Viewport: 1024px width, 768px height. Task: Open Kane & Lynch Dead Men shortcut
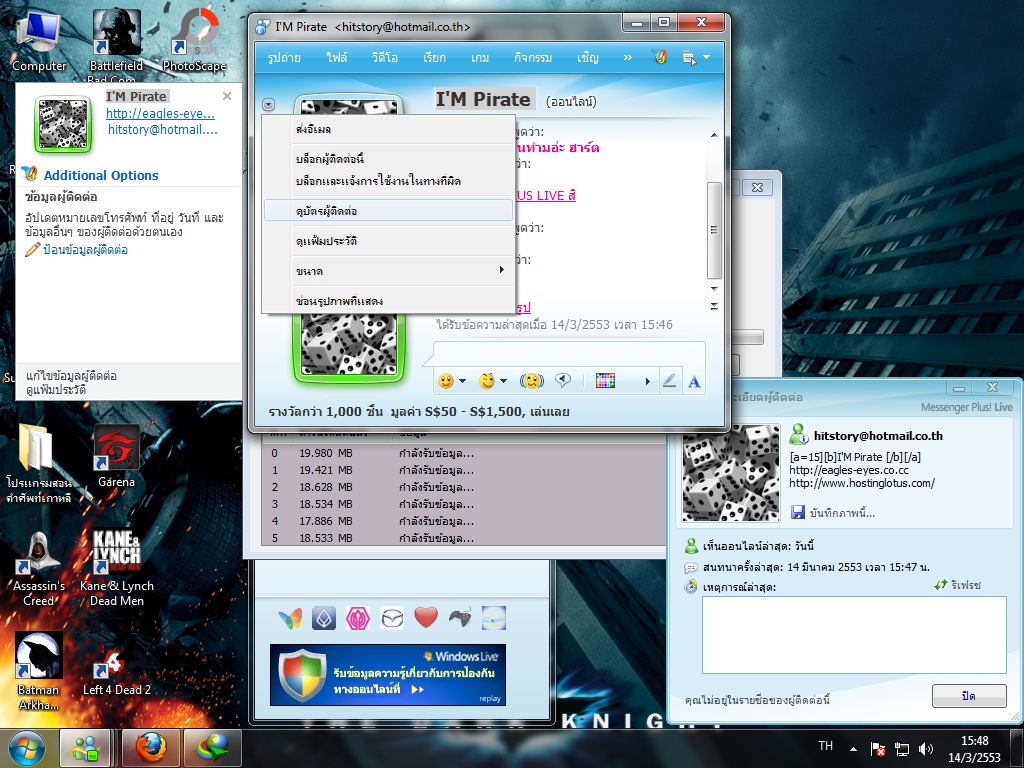tap(117, 568)
